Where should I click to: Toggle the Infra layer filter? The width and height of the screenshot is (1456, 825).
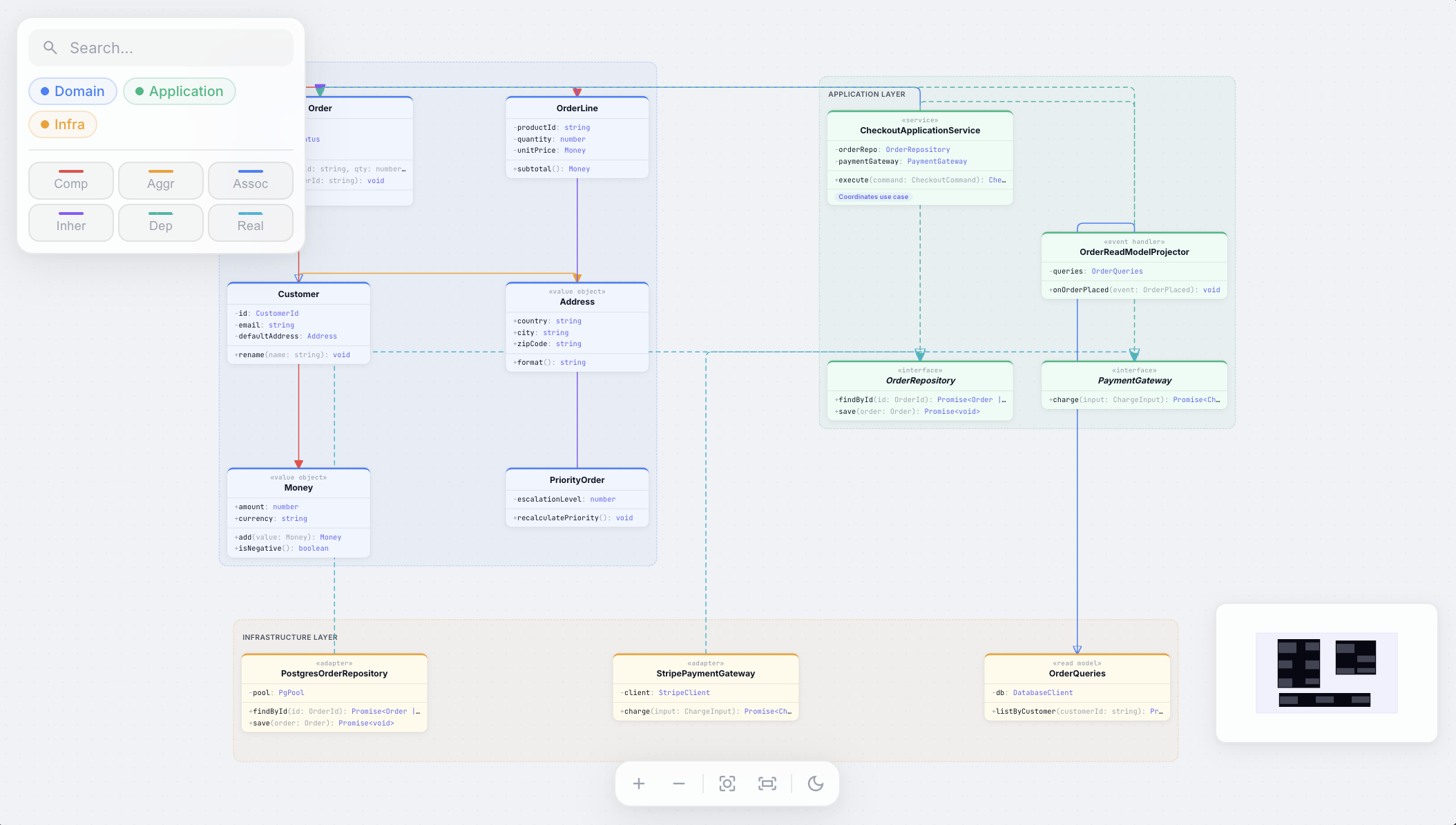(62, 124)
